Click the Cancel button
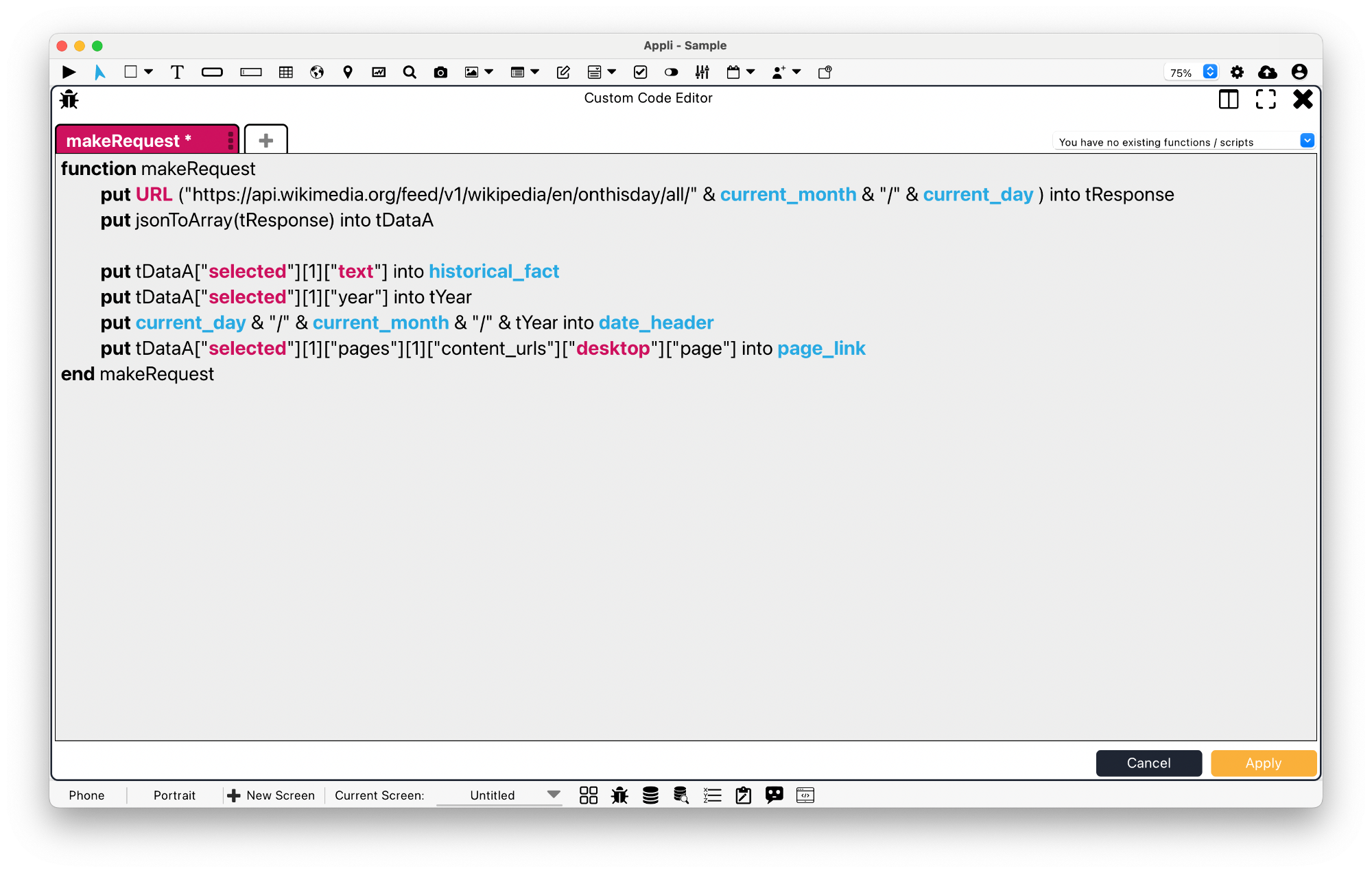Viewport: 1372px width, 873px height. [1148, 761]
